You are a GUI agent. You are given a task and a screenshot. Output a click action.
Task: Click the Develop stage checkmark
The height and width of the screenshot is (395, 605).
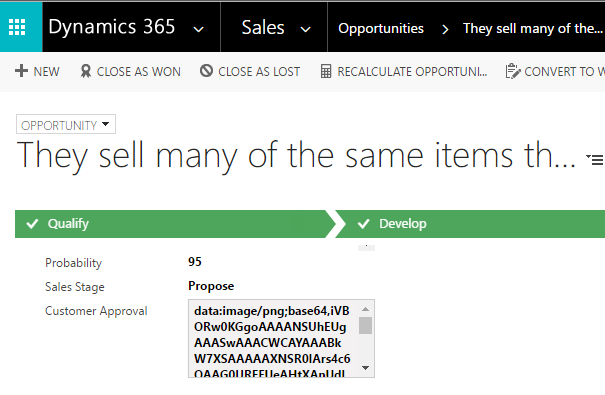click(x=363, y=224)
